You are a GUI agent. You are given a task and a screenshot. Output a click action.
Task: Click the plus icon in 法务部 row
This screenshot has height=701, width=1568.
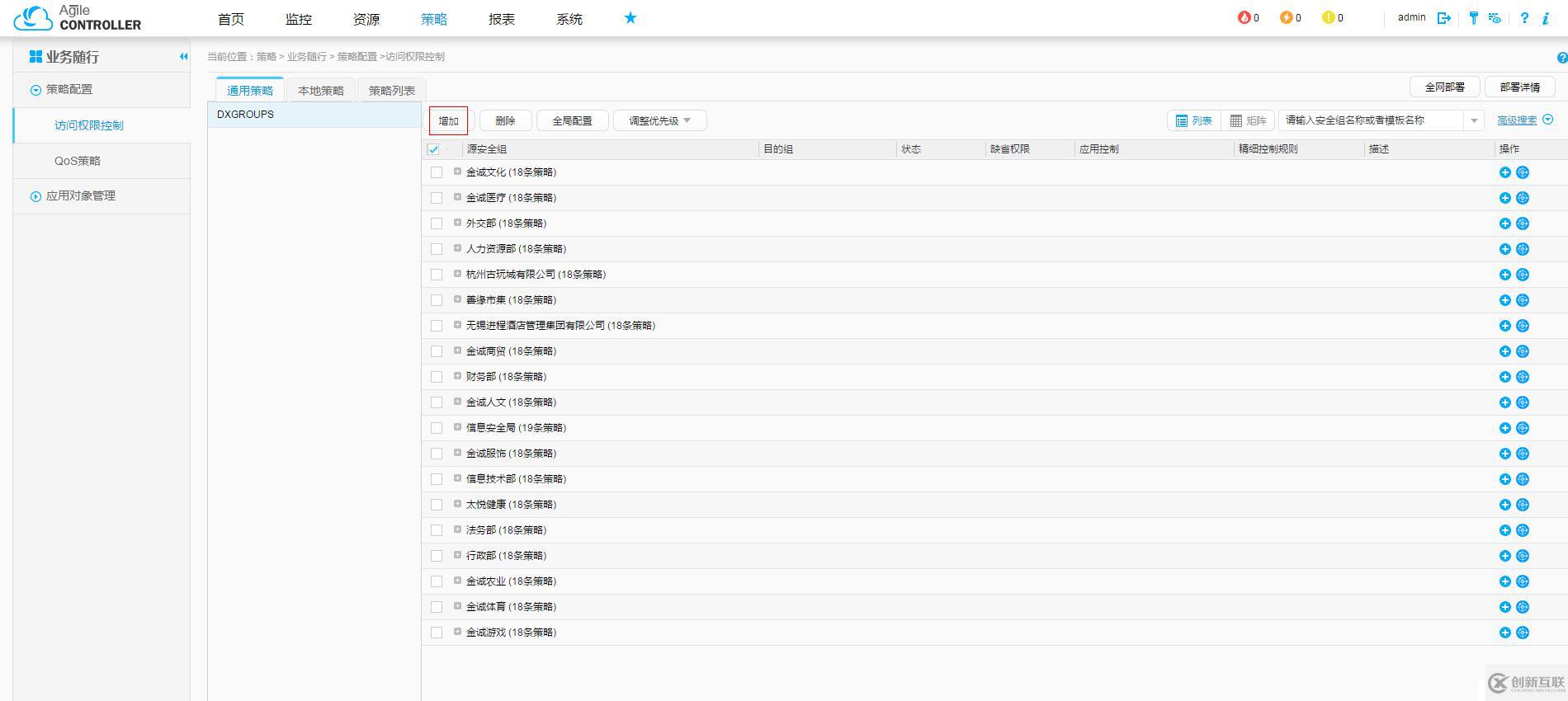click(x=1504, y=530)
